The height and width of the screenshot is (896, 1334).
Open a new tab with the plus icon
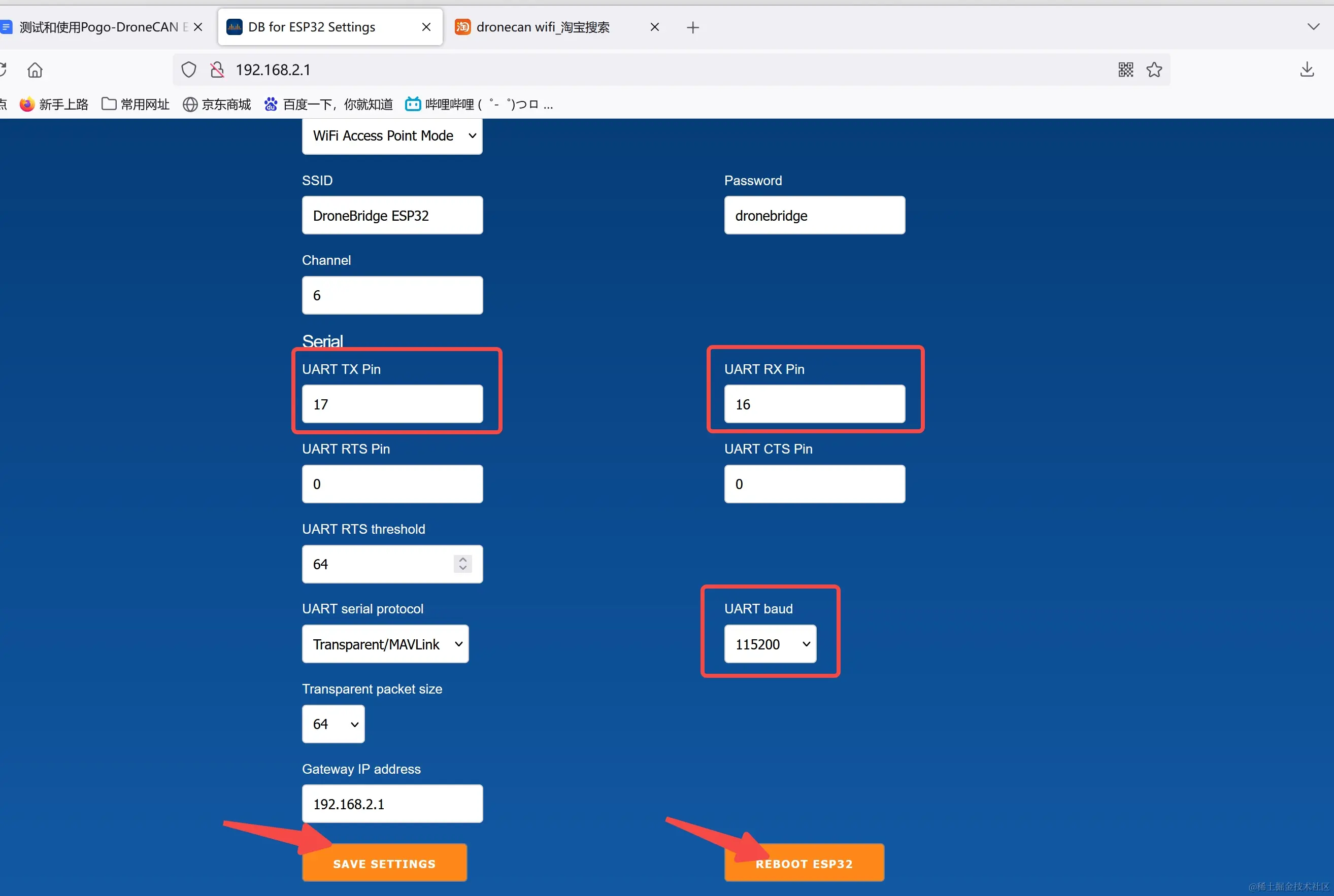pos(693,27)
